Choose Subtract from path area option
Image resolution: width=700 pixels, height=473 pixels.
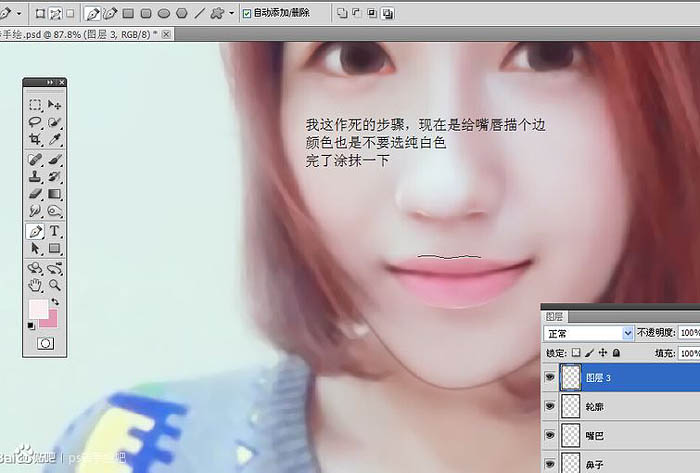coord(357,13)
